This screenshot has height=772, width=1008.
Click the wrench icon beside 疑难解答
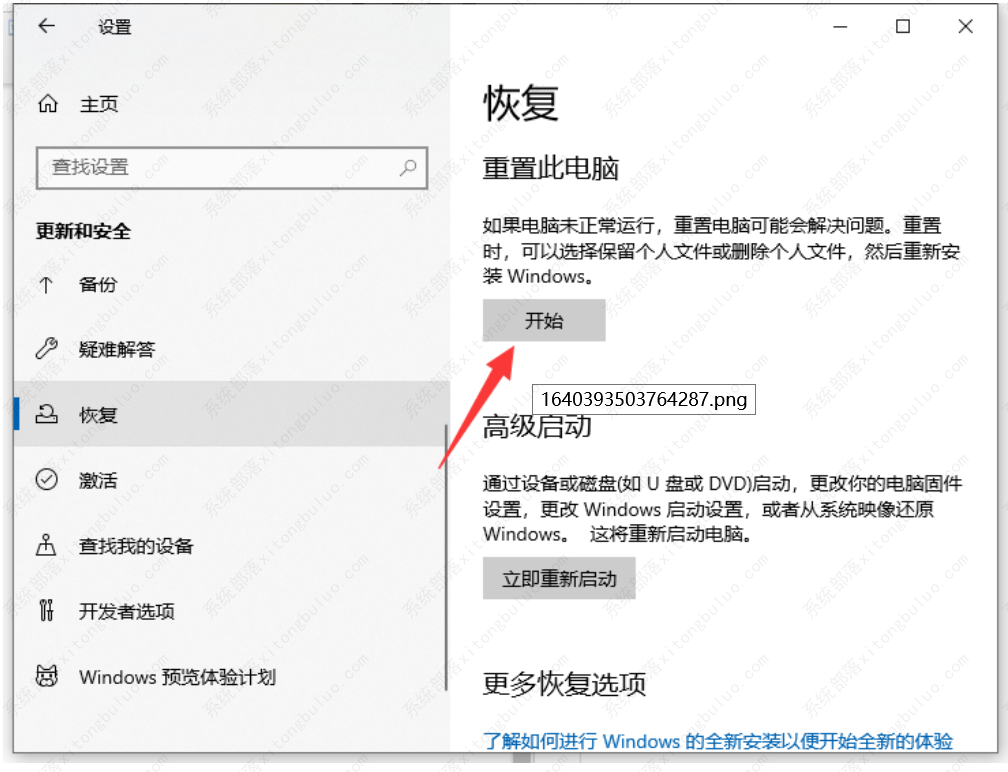(x=47, y=349)
